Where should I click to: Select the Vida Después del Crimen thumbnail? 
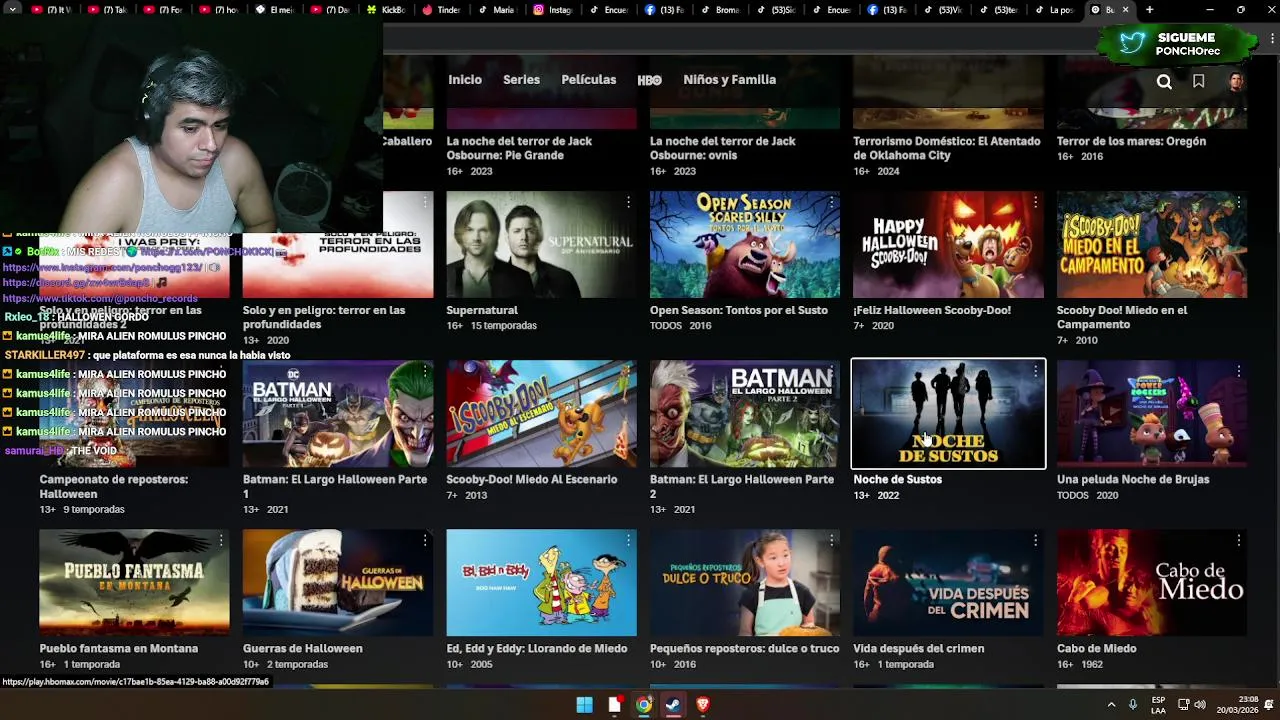tap(948, 583)
